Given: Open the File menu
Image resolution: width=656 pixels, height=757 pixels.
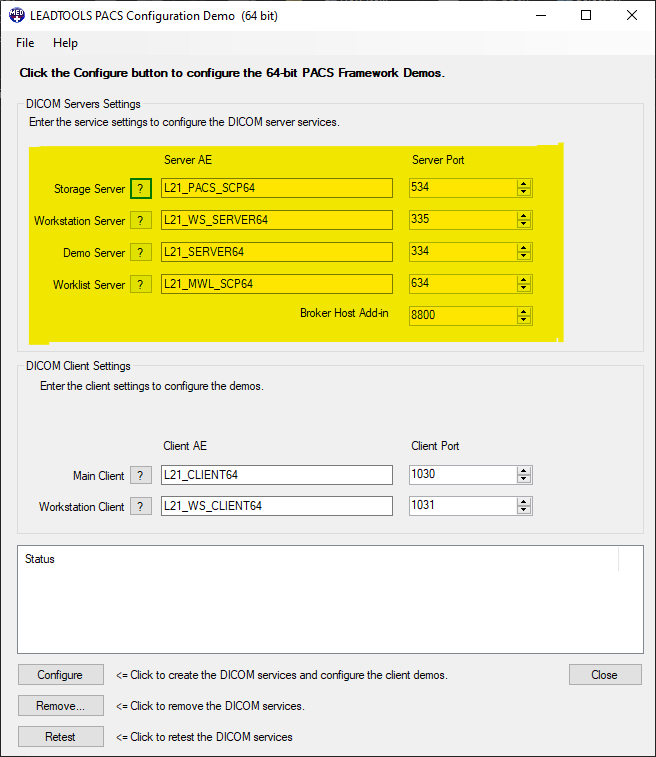Looking at the screenshot, I should (x=25, y=43).
